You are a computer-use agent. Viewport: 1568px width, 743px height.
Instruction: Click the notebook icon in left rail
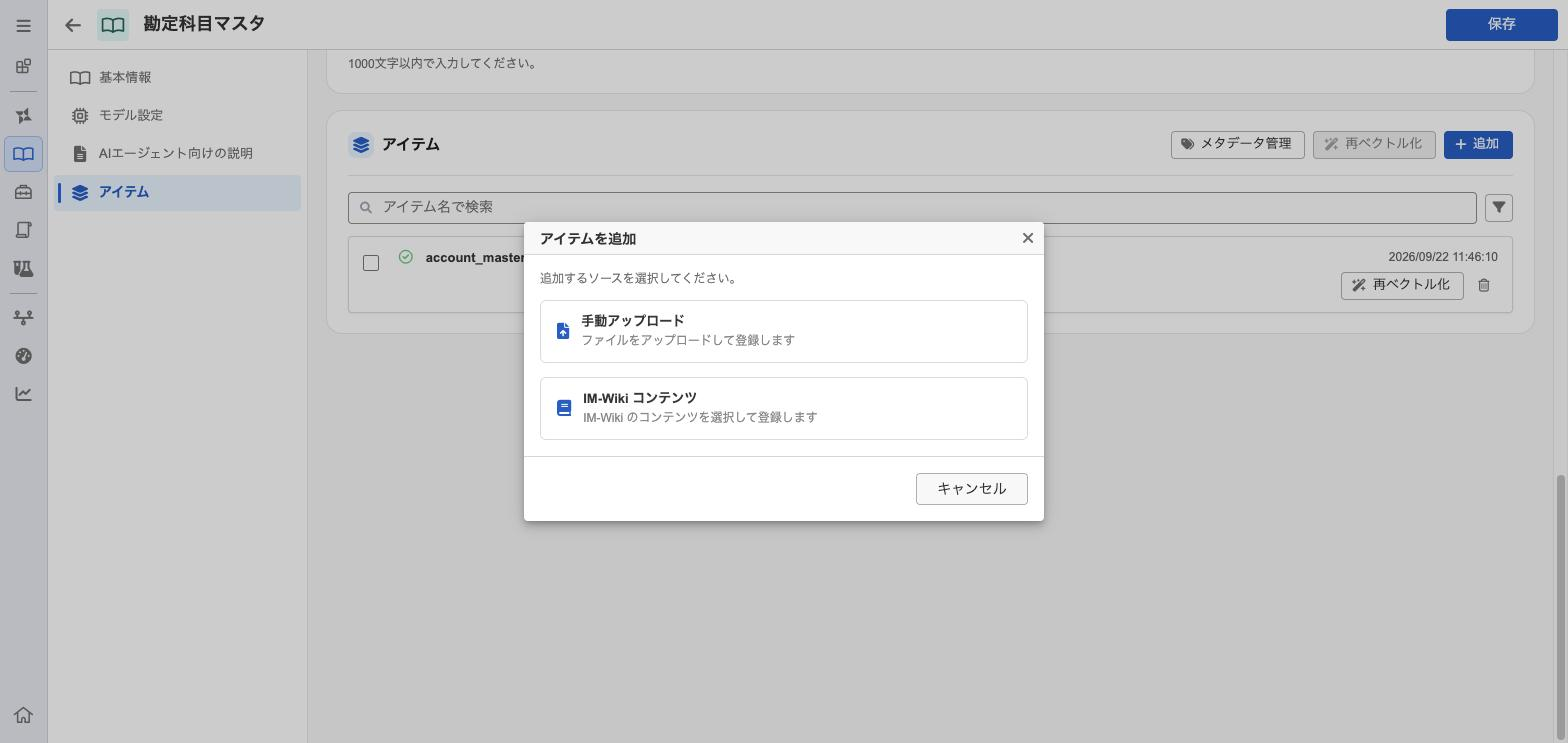click(x=23, y=230)
